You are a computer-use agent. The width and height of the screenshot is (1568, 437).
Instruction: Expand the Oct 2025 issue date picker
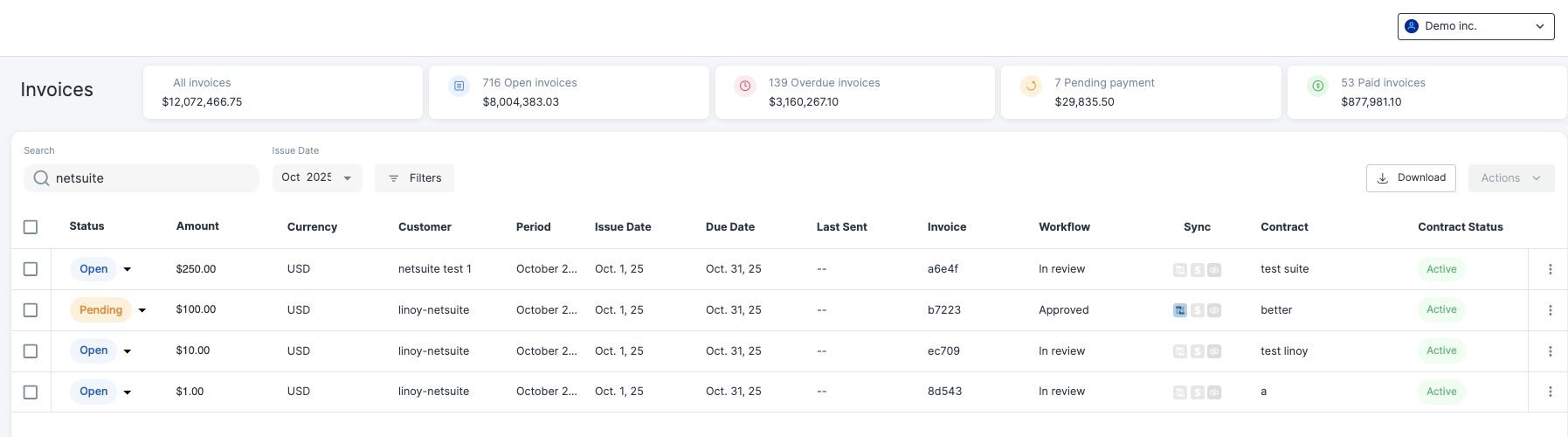pos(317,178)
